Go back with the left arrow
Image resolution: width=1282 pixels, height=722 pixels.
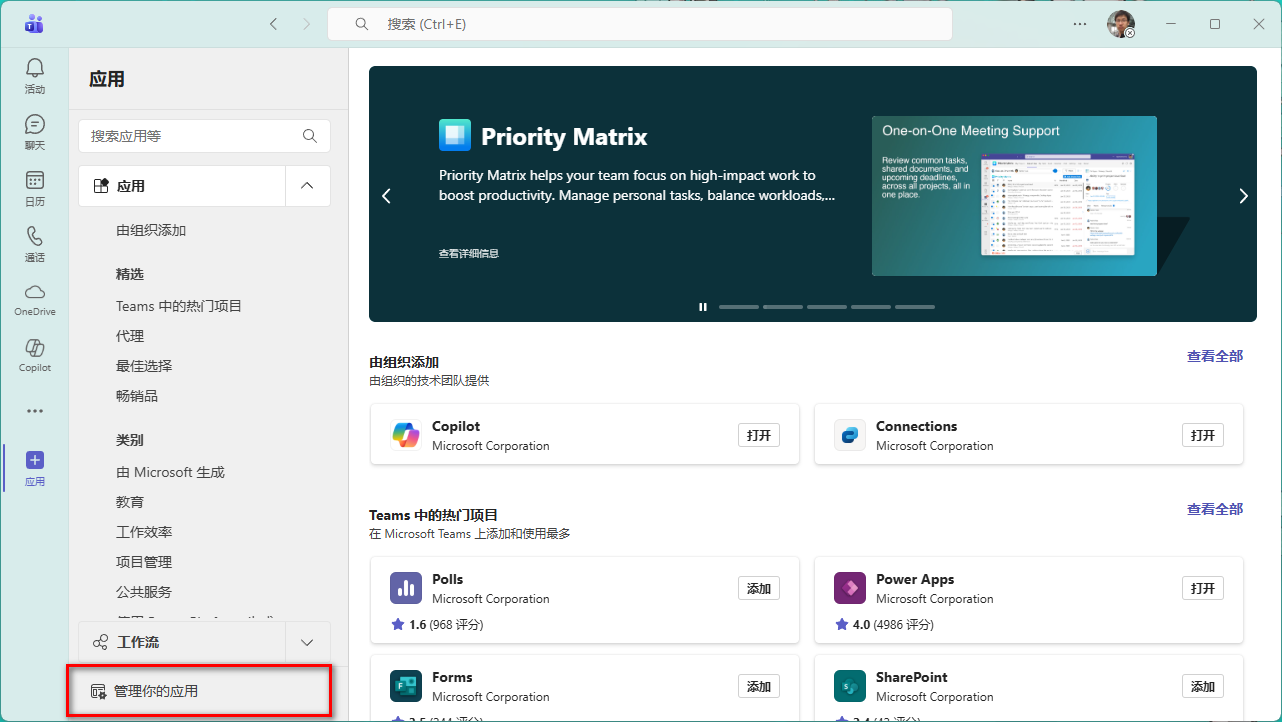(x=274, y=24)
